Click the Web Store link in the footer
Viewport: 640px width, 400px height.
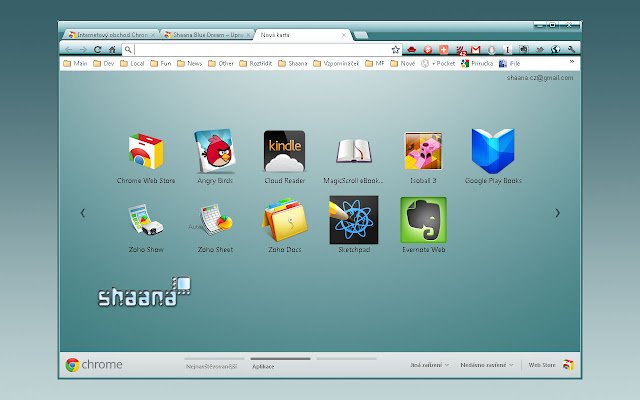pos(542,365)
